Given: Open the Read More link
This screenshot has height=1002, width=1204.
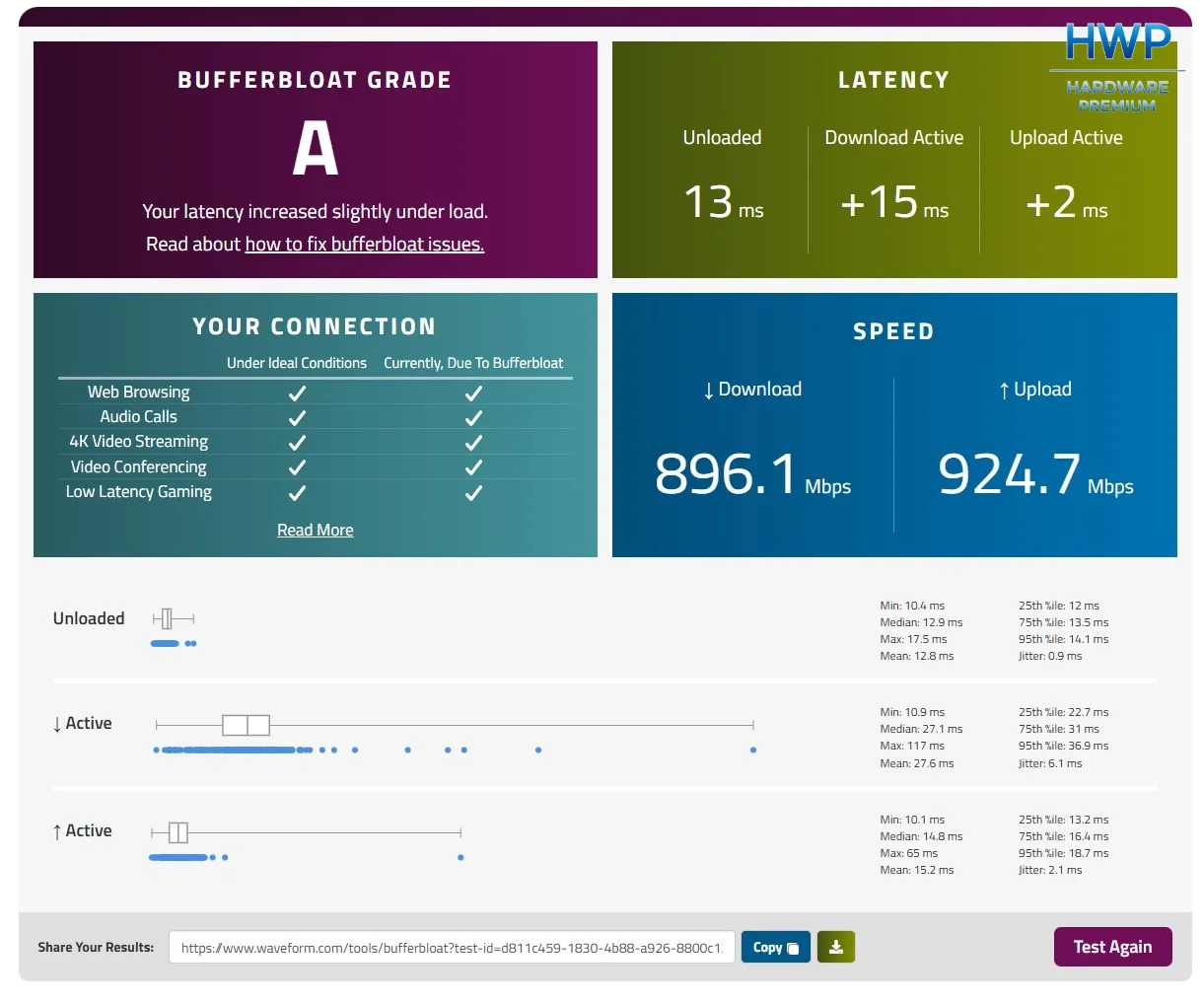Looking at the screenshot, I should coord(315,531).
